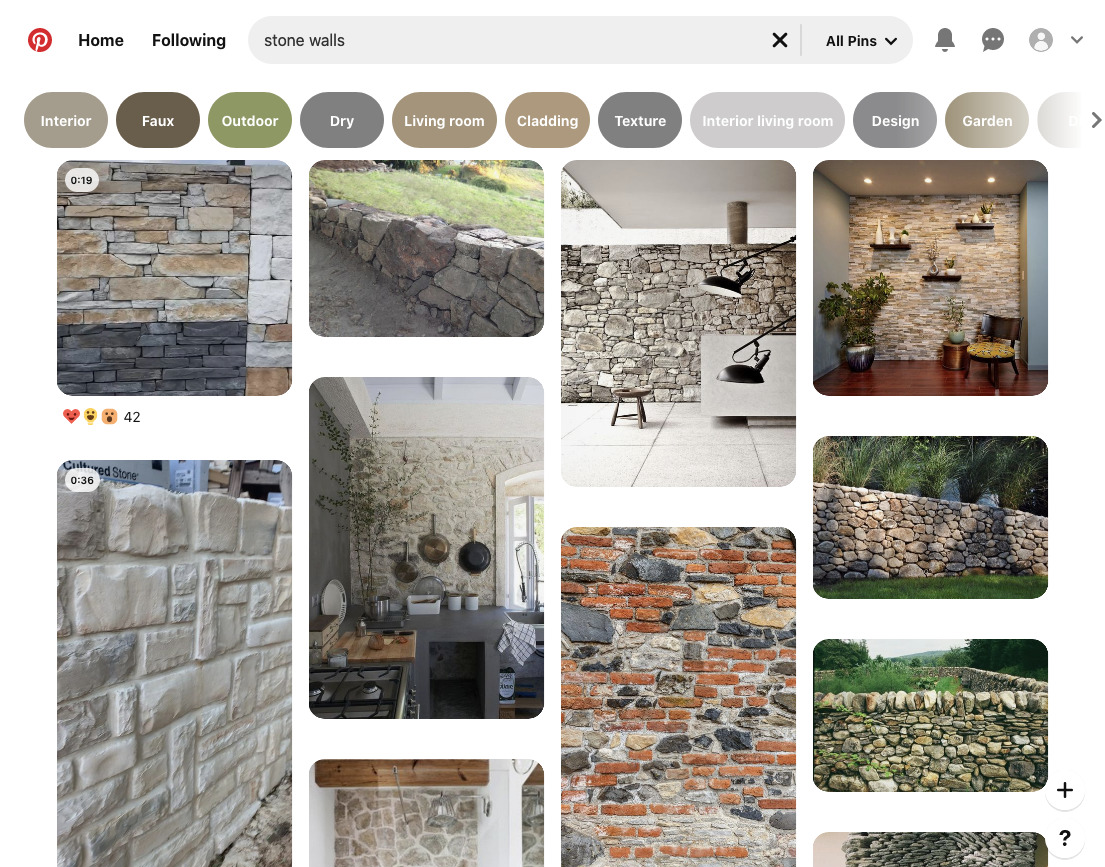Image resolution: width=1105 pixels, height=867 pixels.
Task: Open the notifications bell
Action: pos(945,40)
